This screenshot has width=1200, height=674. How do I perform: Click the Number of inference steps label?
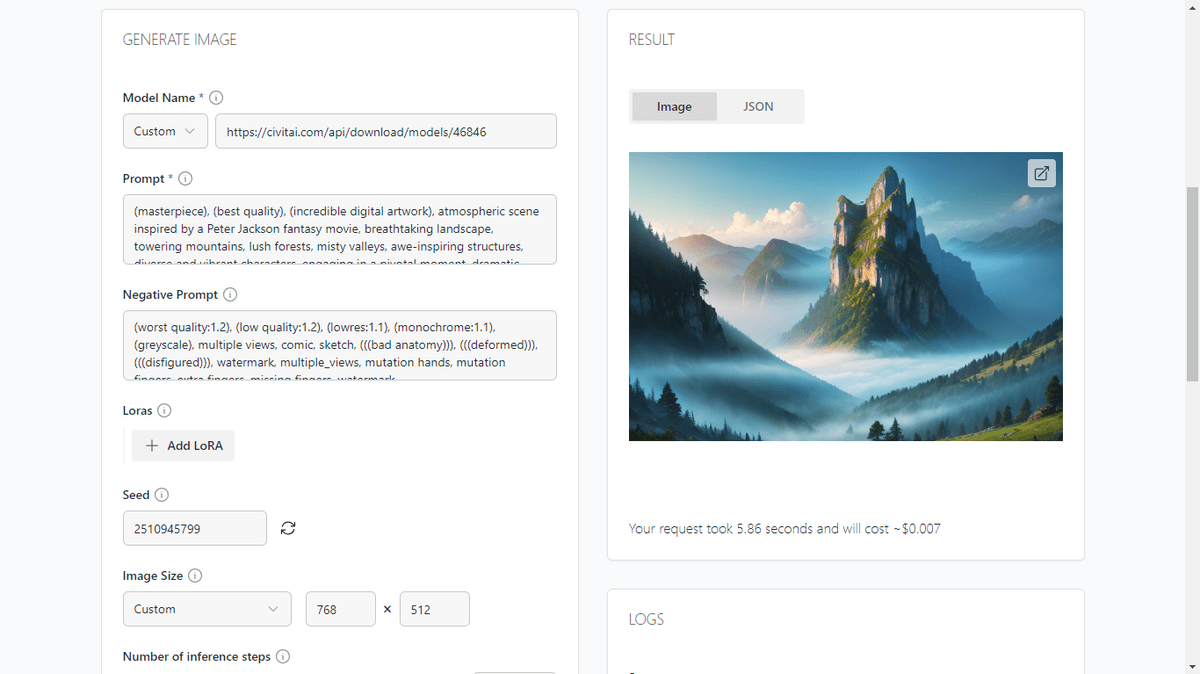pyautogui.click(x=197, y=657)
